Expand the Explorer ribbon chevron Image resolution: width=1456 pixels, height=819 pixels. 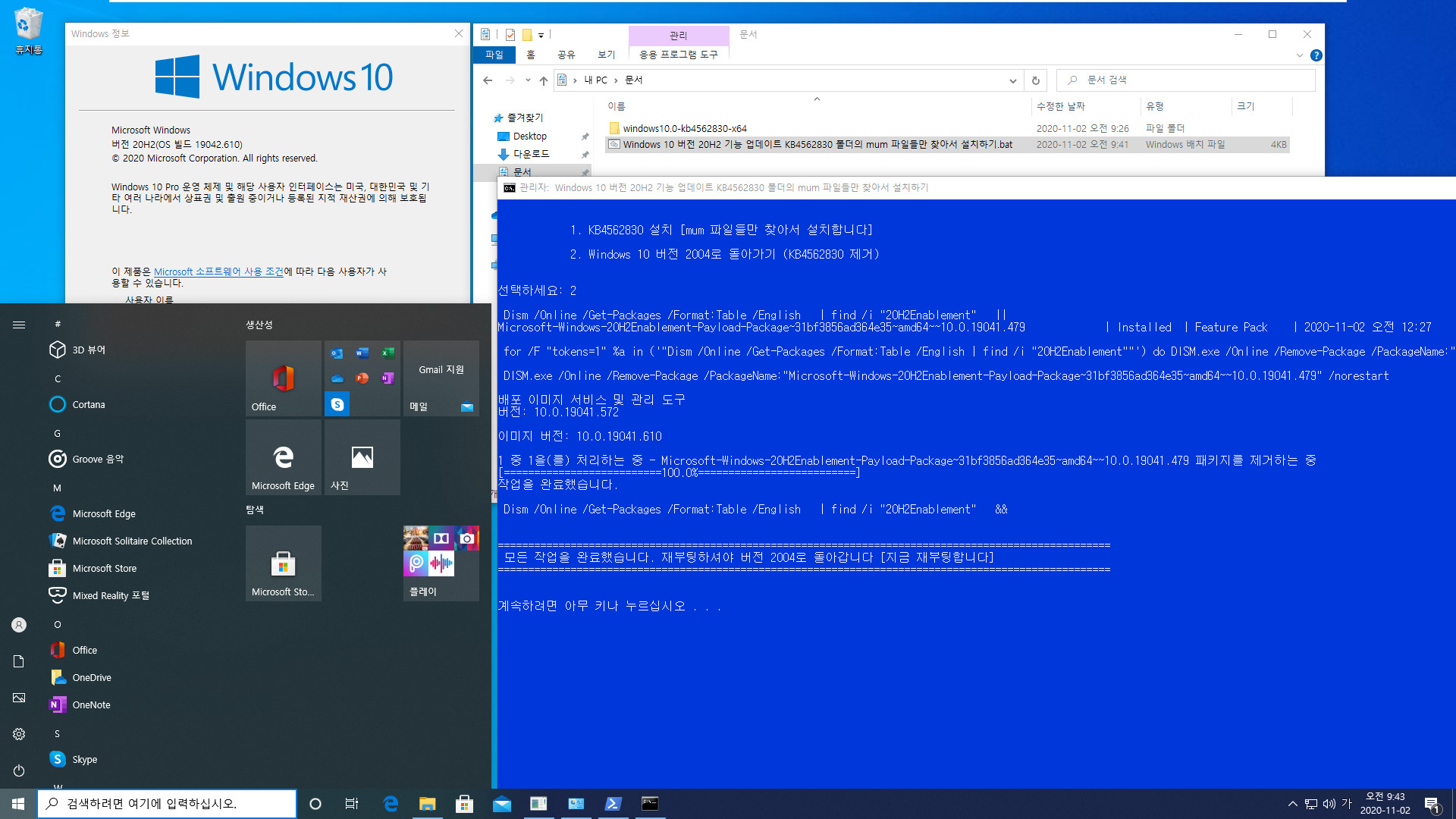point(1299,55)
